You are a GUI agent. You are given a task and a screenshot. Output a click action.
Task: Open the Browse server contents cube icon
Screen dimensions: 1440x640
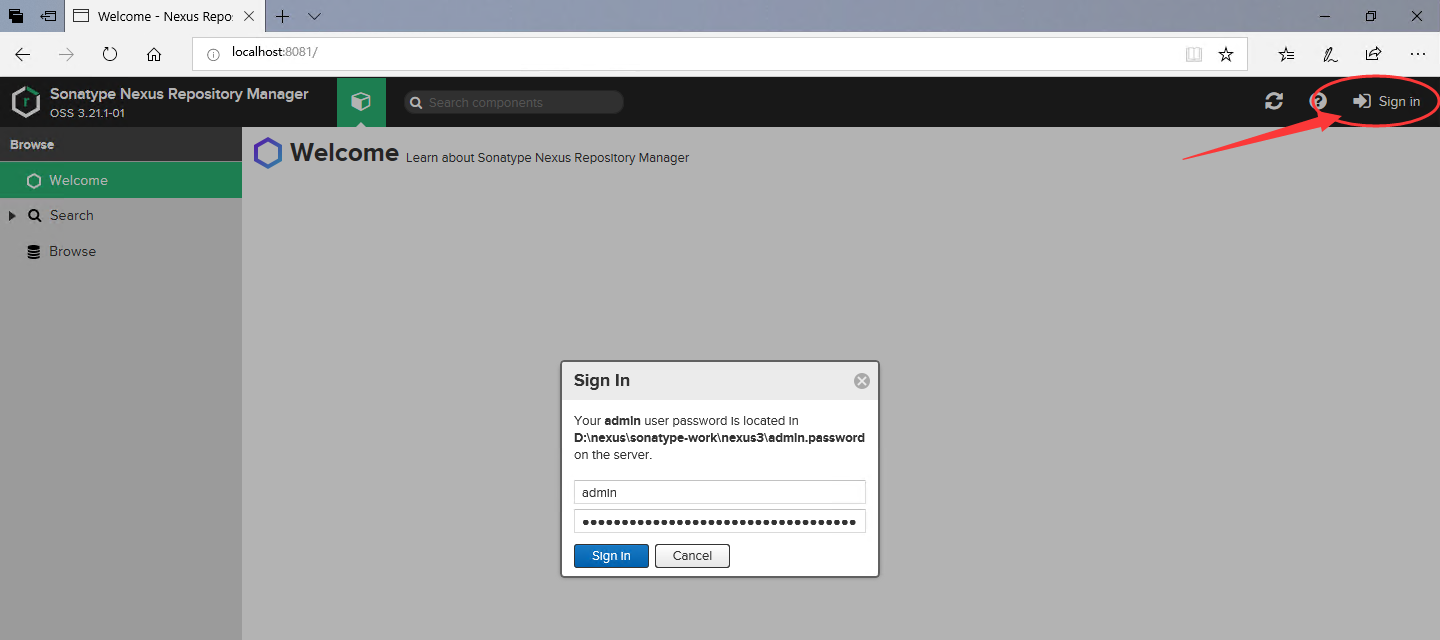pyautogui.click(x=361, y=102)
